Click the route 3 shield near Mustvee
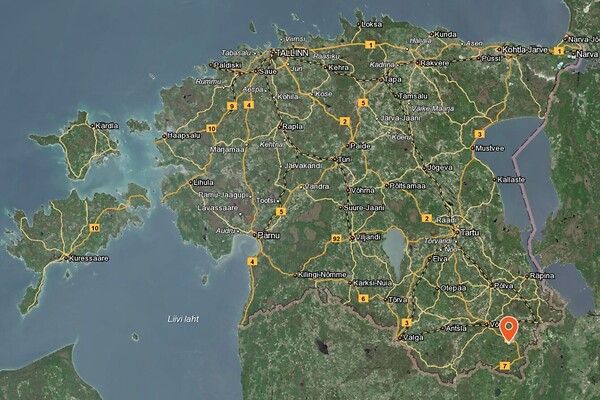The image size is (600, 400). pos(479,134)
